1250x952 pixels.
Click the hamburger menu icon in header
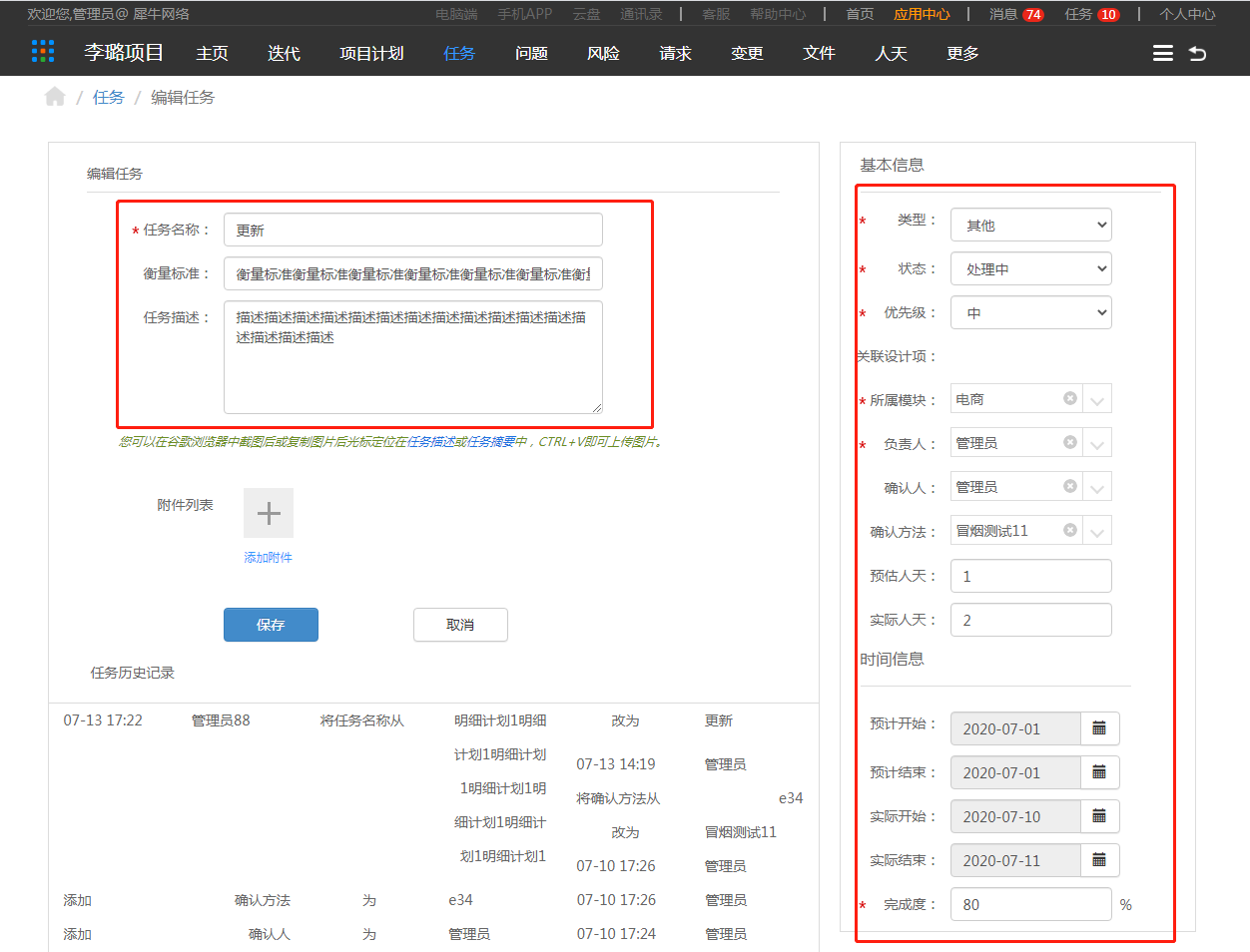[1163, 53]
